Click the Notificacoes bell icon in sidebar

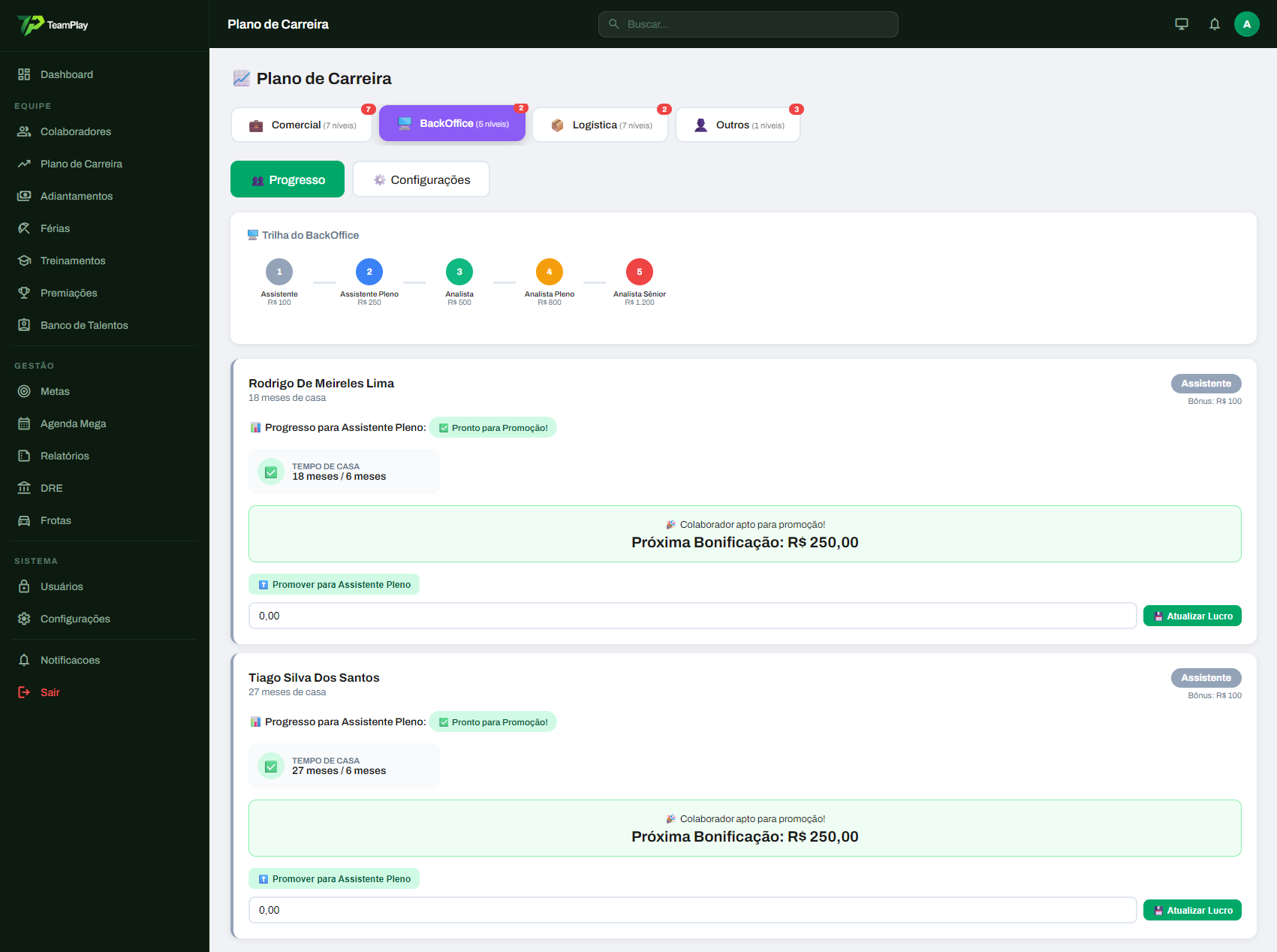tap(24, 660)
